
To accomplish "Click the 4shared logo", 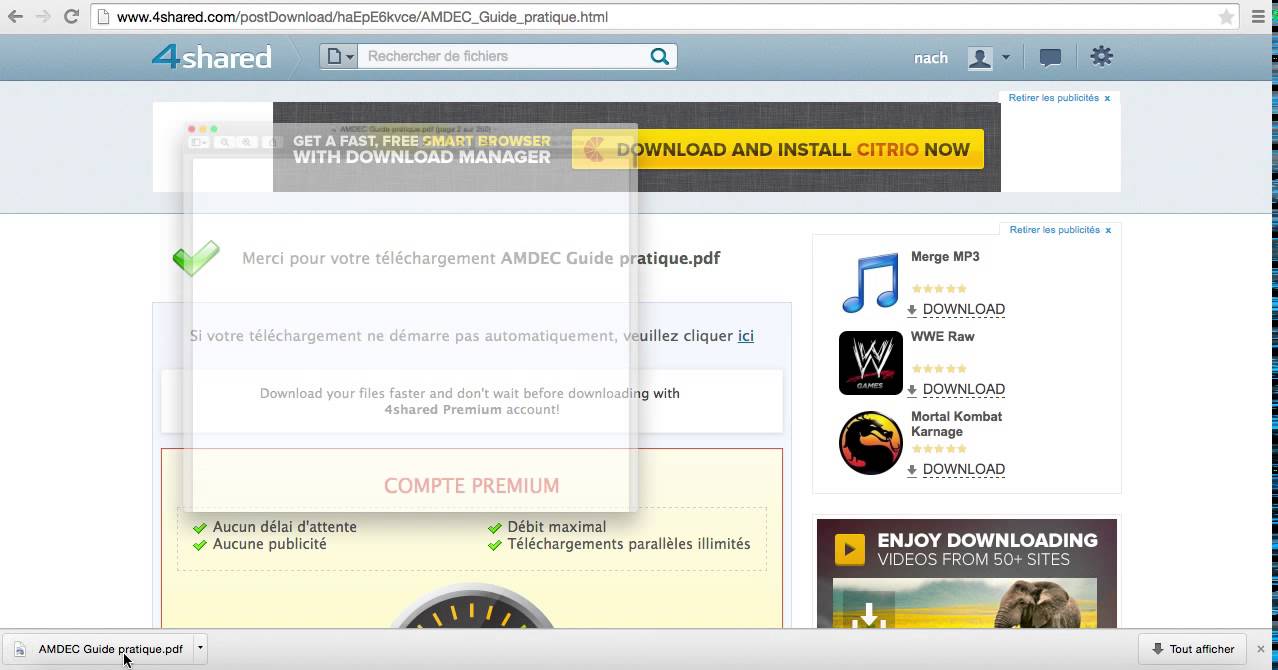I will pos(211,57).
